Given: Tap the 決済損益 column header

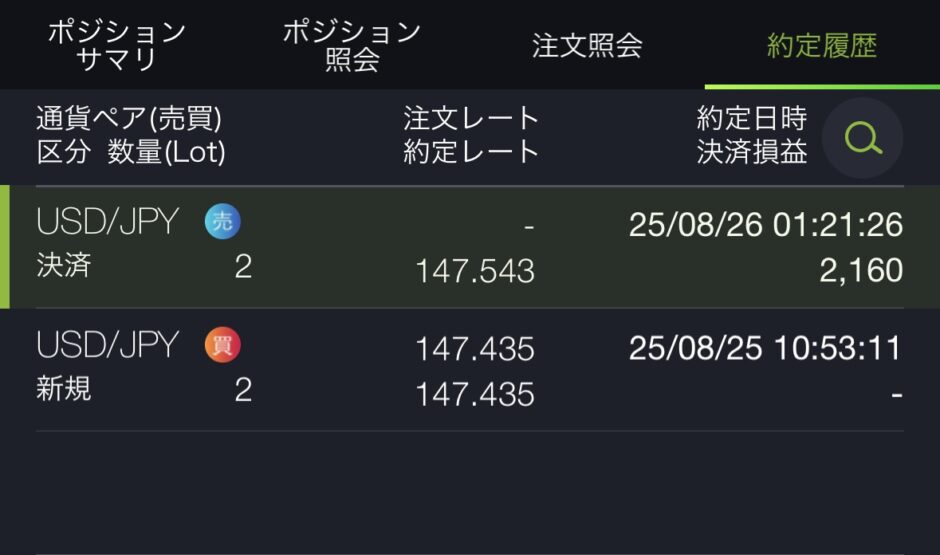Looking at the screenshot, I should click(752, 152).
